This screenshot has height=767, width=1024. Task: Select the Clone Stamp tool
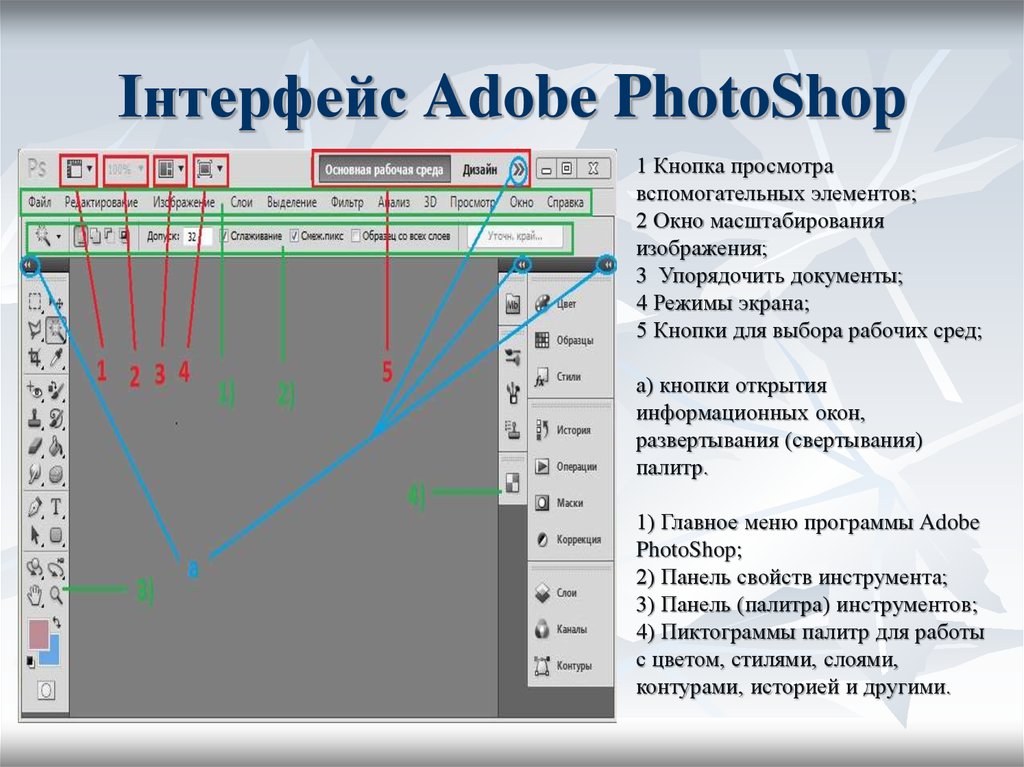click(35, 419)
